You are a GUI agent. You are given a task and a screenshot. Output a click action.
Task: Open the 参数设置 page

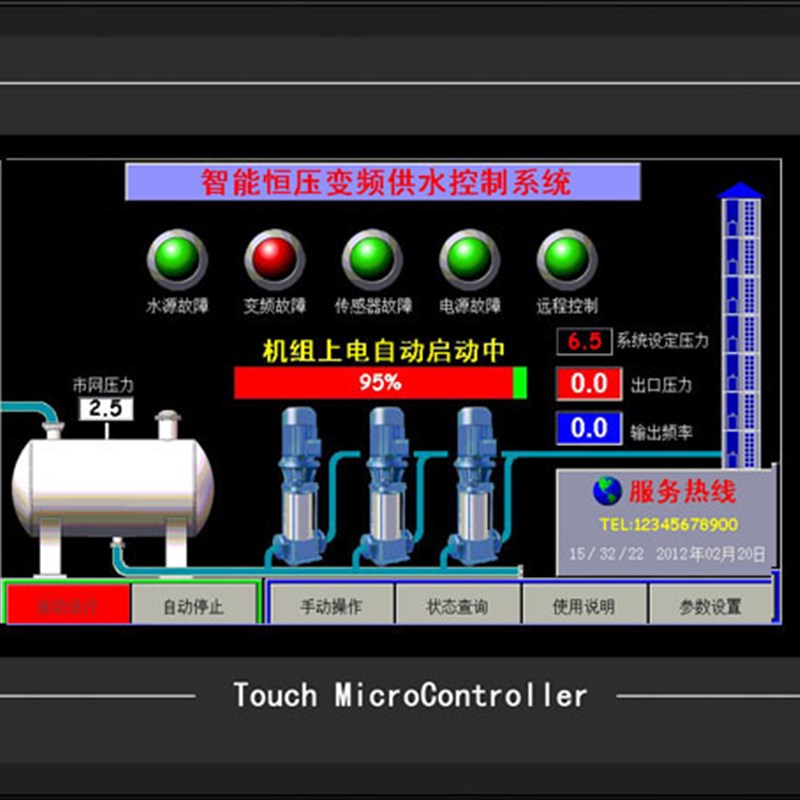point(710,605)
